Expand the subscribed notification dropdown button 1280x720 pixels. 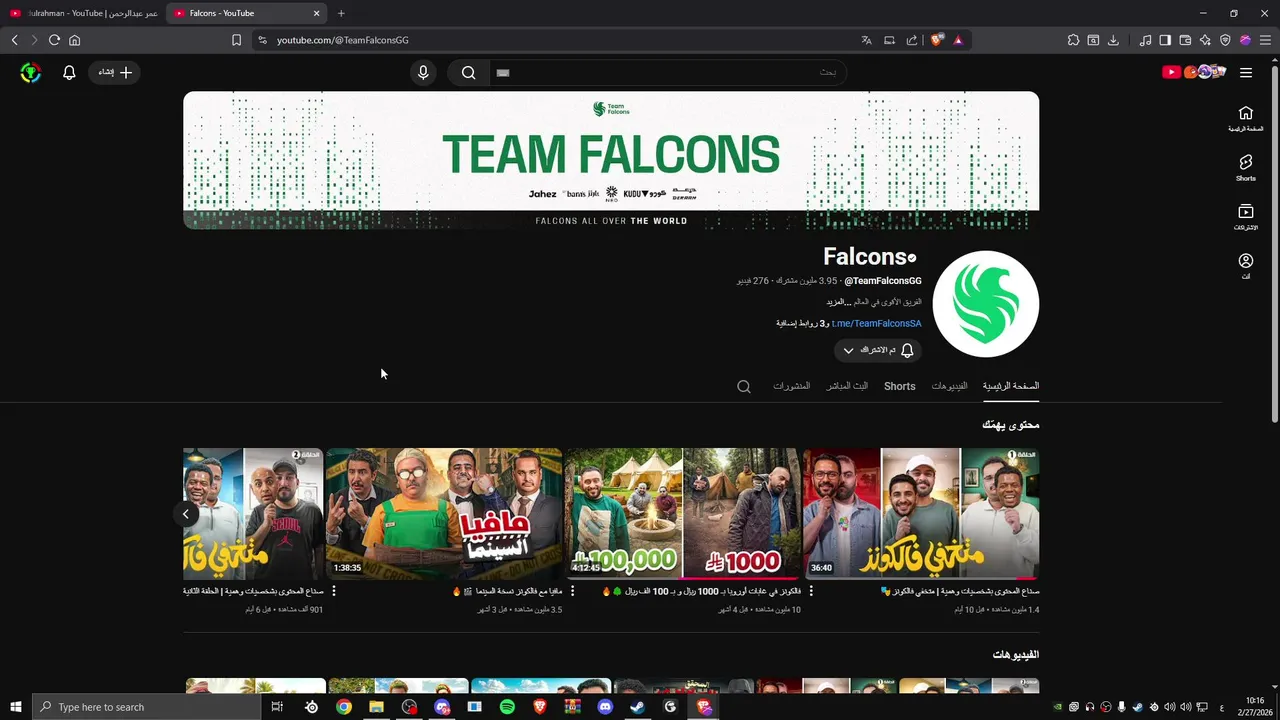point(878,350)
